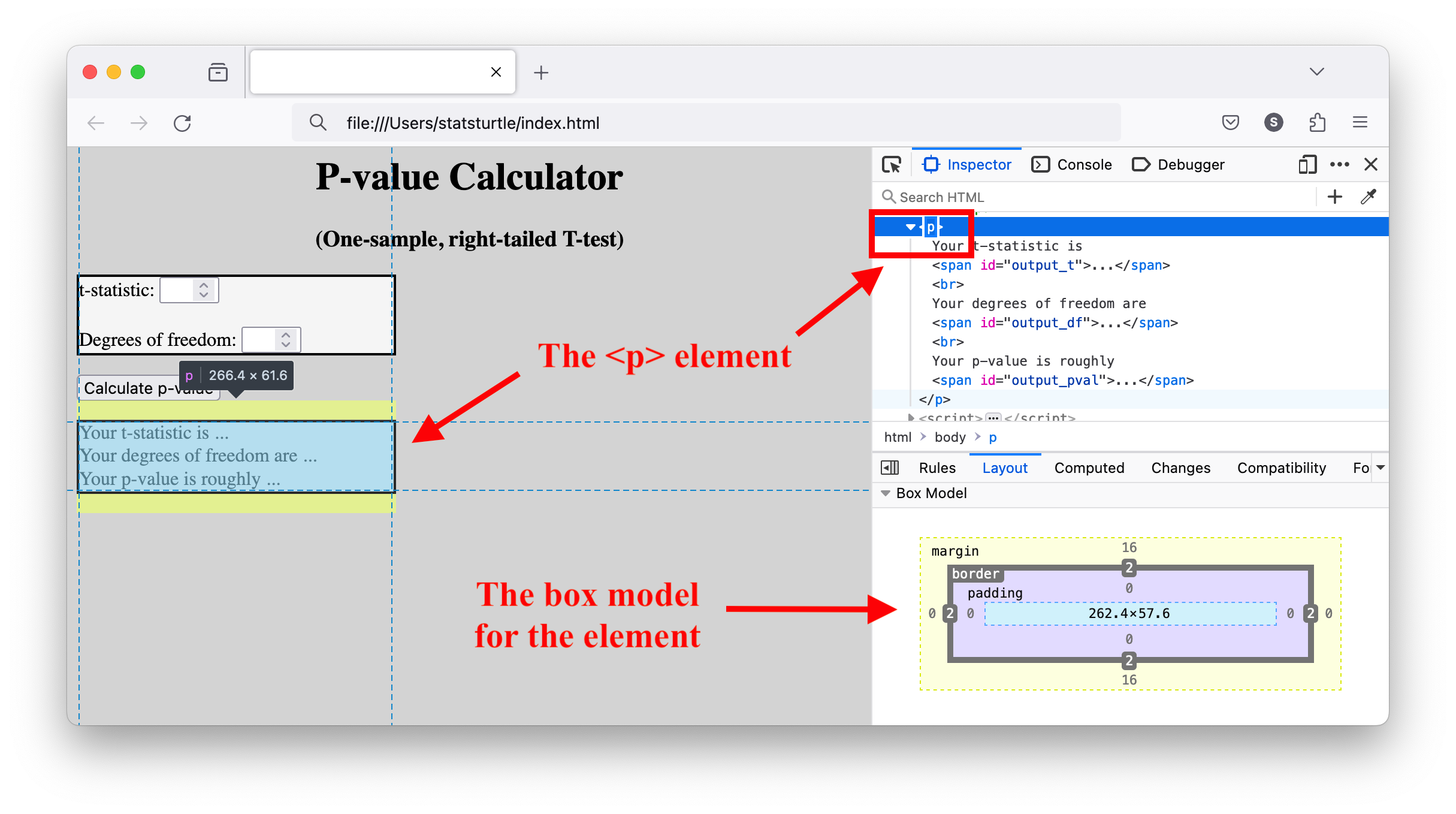Click body in the breadcrumb trail

[x=950, y=438]
